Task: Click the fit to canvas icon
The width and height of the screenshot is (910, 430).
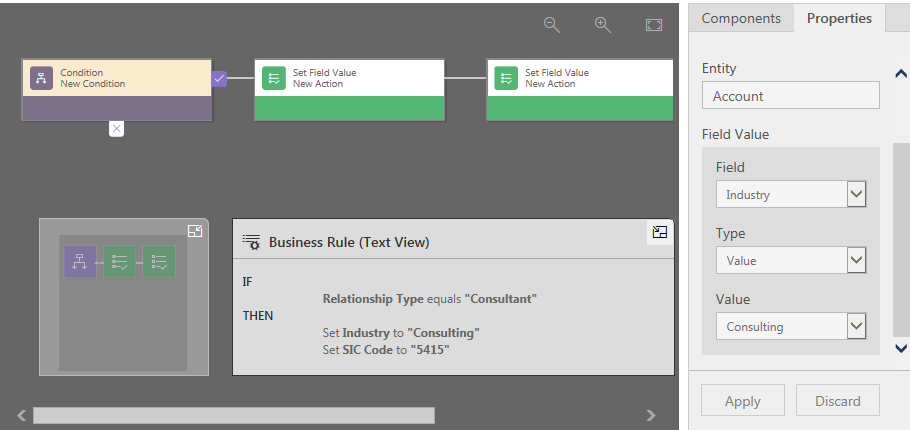Action: [x=653, y=25]
